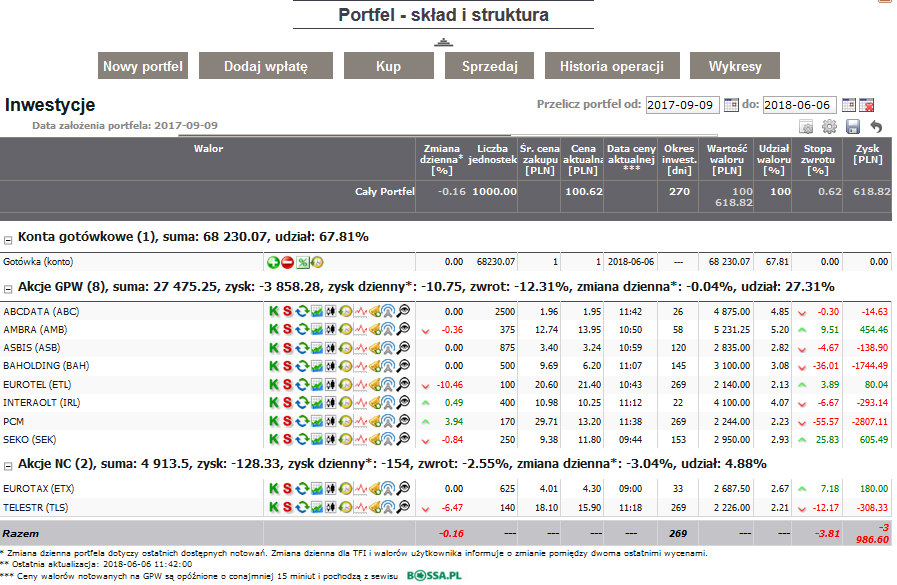Click the window settings icon beside the gear

806,126
